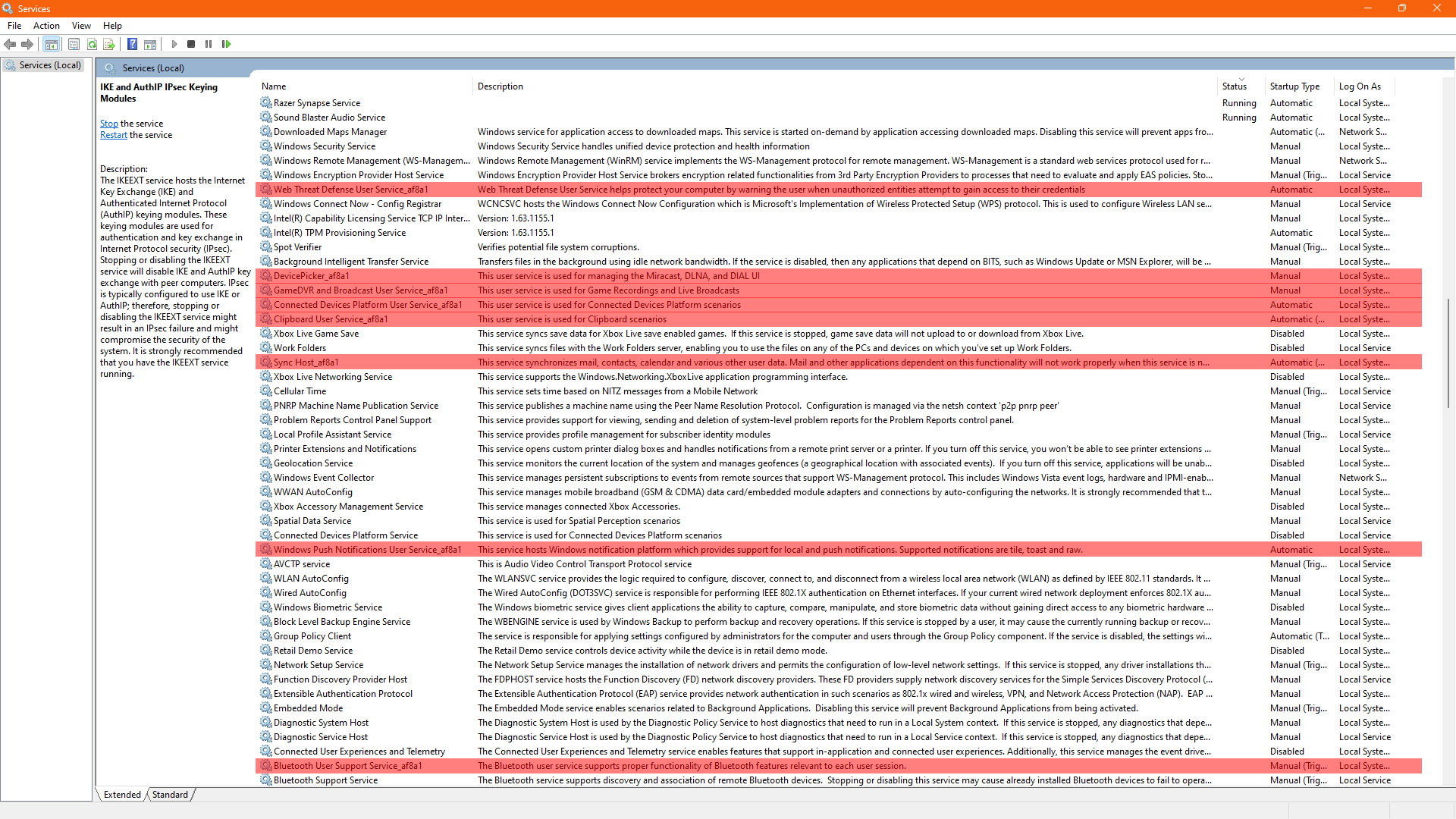Select Connected User Experiences and Telemetry

(839, 751)
